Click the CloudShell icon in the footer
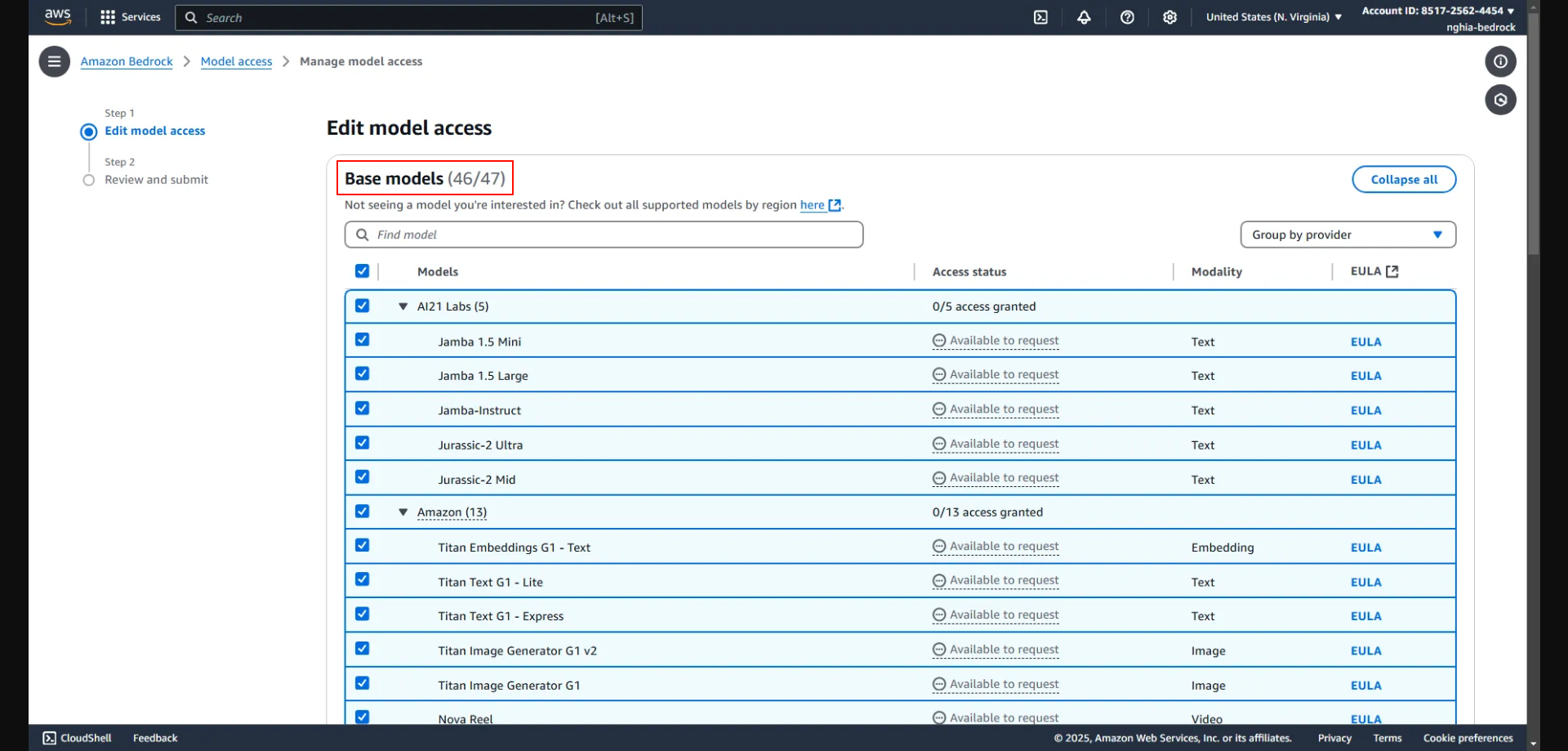 click(x=50, y=738)
